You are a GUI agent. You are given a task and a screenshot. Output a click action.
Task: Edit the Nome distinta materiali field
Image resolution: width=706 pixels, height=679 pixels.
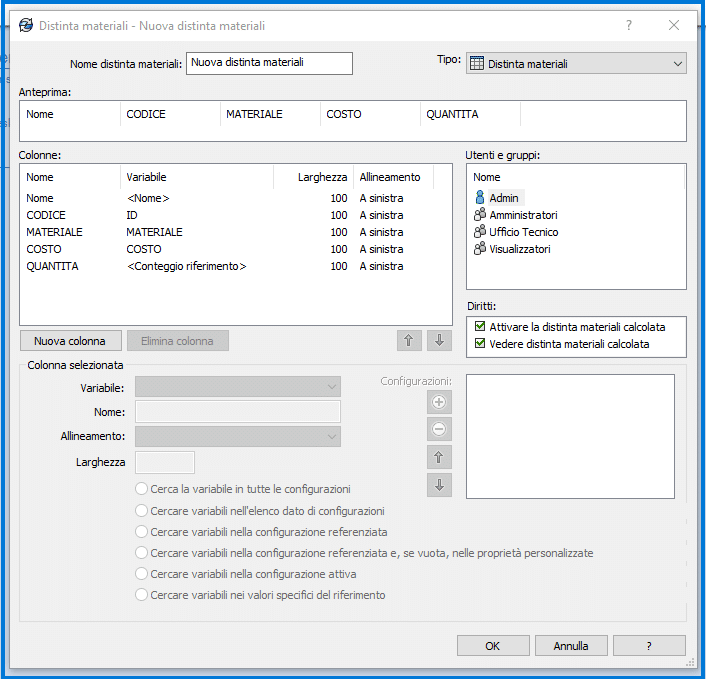[270, 63]
